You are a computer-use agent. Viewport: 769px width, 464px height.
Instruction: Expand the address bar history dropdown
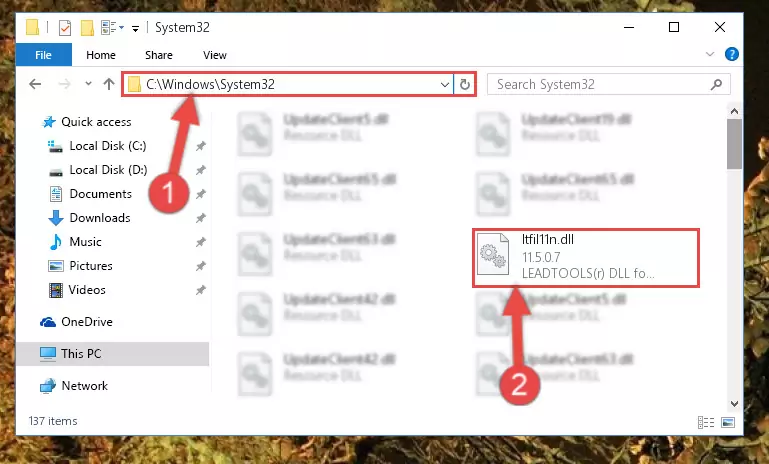click(x=445, y=84)
